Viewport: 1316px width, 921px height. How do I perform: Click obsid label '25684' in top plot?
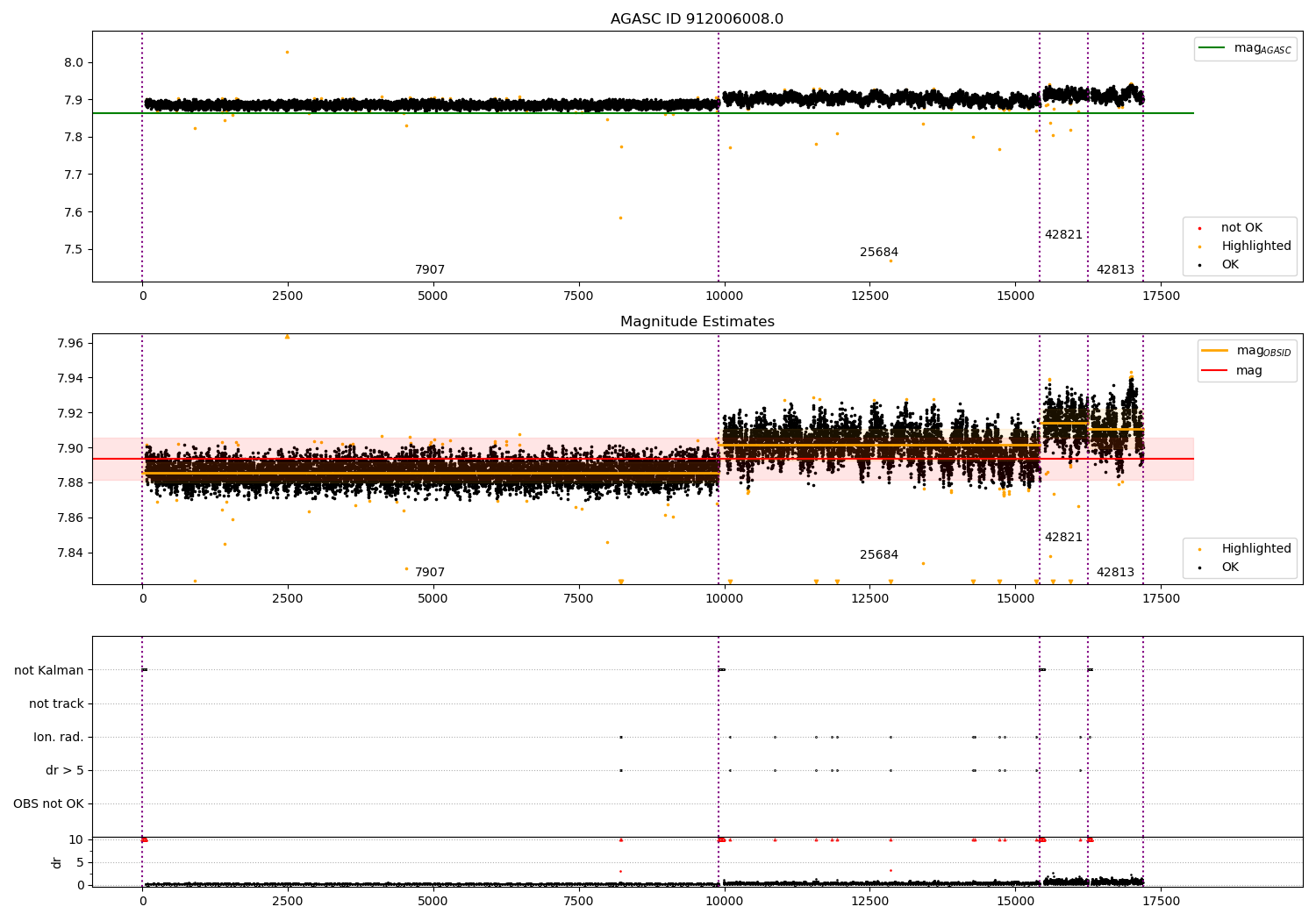pos(879,253)
